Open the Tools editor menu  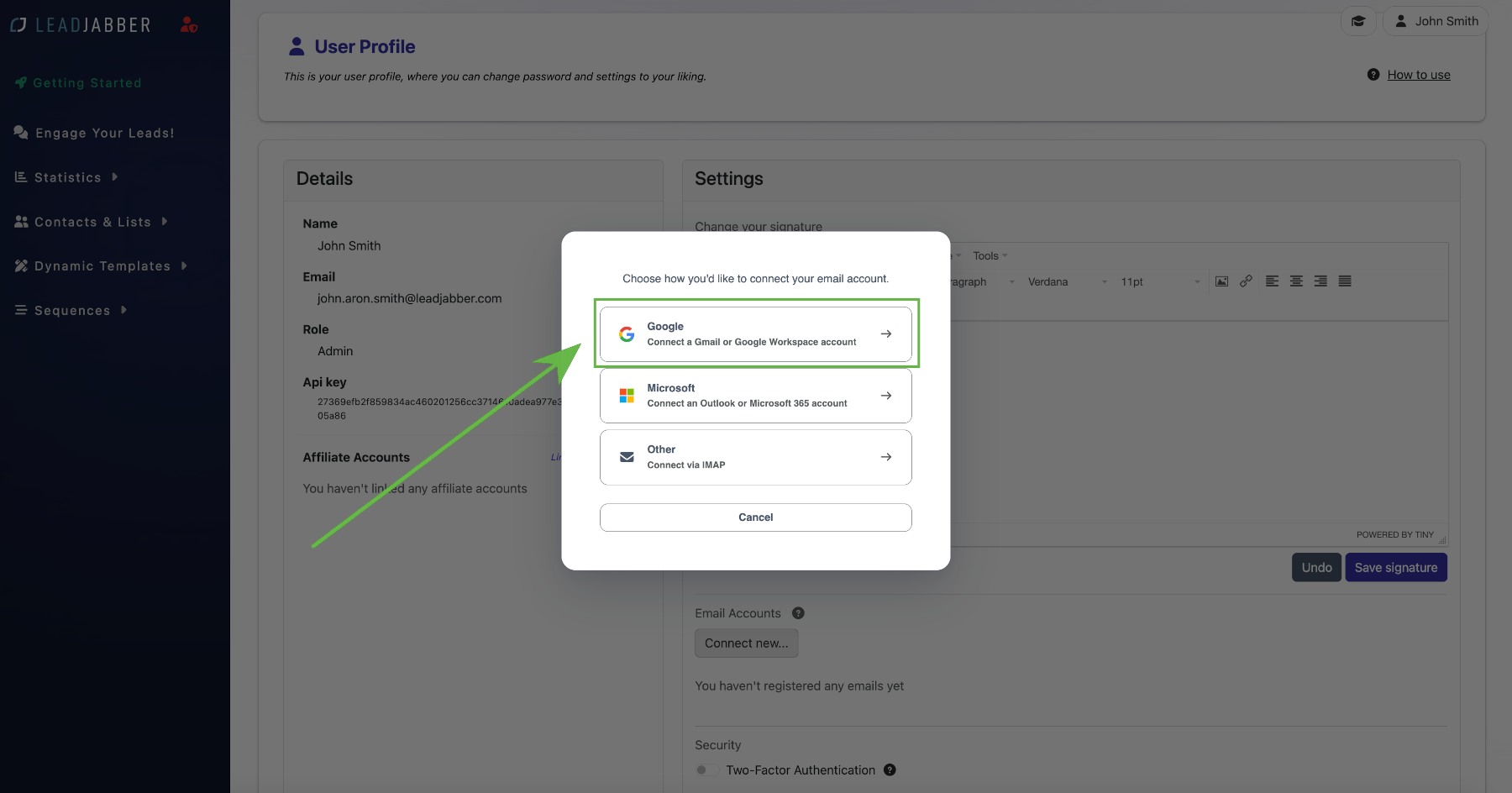[x=990, y=256]
